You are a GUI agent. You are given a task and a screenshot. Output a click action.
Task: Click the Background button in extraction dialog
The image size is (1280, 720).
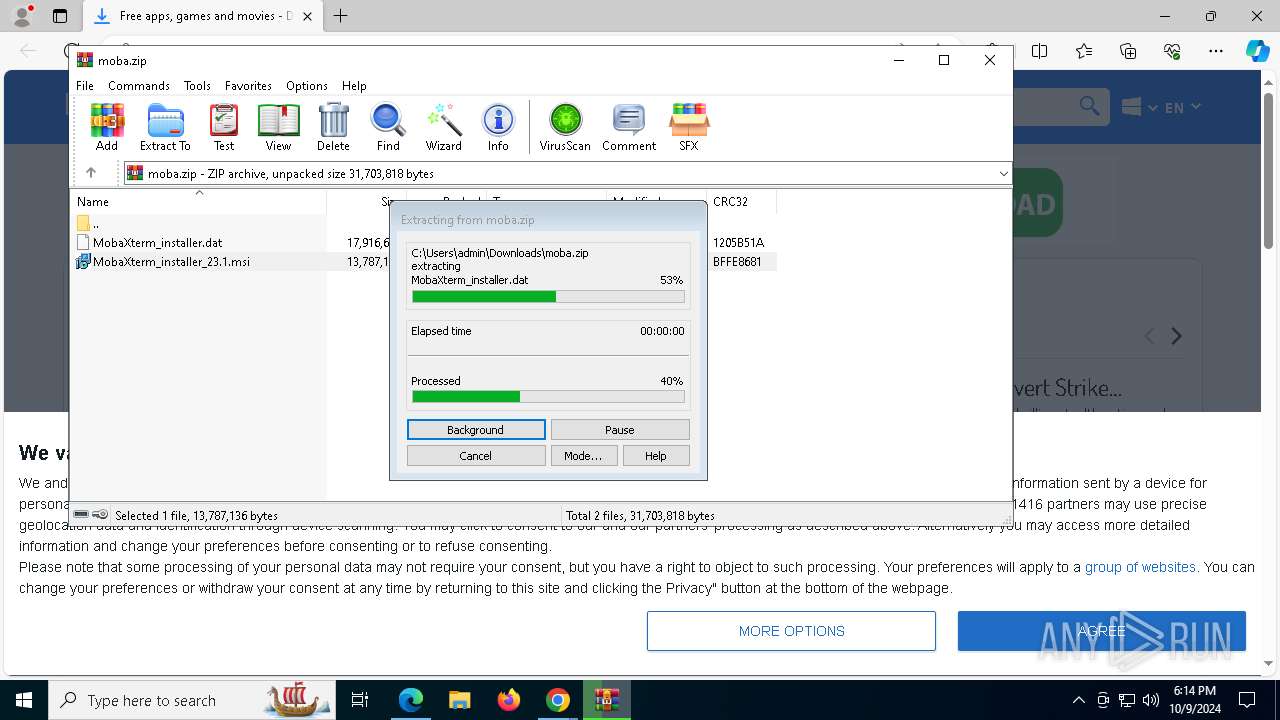[476, 430]
